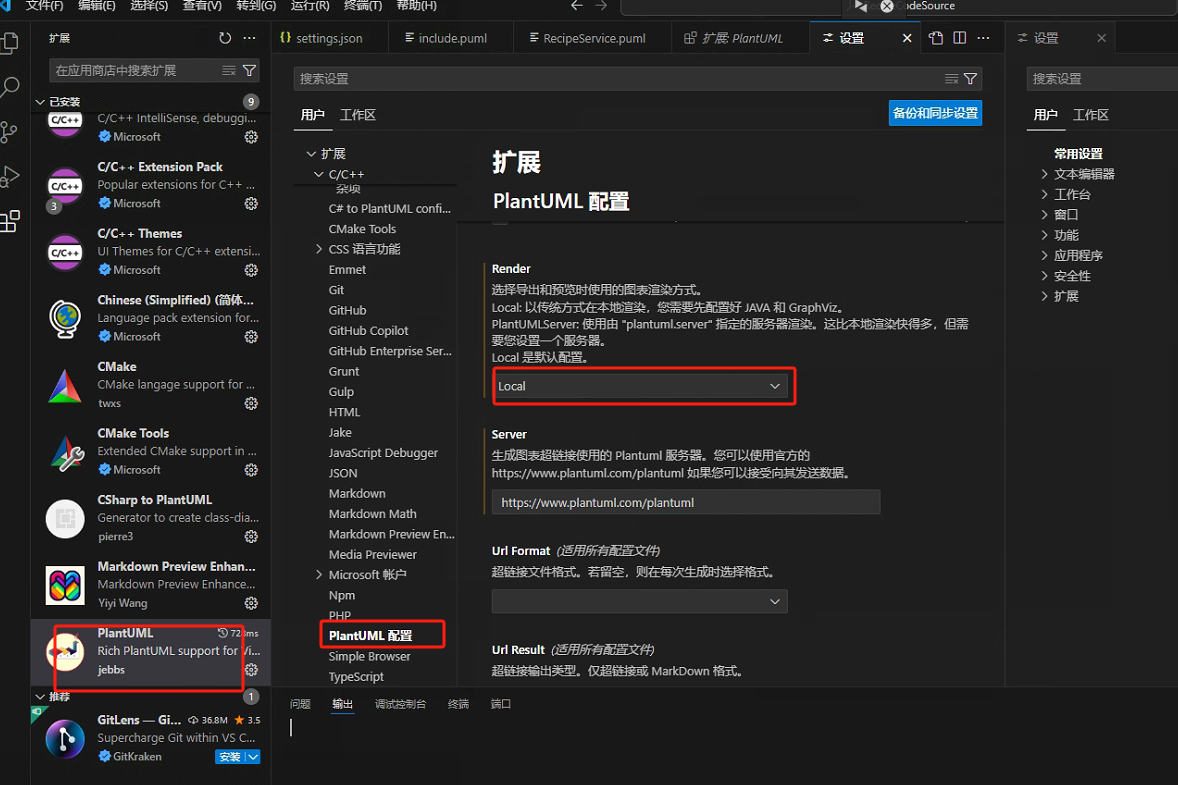The width and height of the screenshot is (1178, 785).
Task: Open settings JSON file icon in editor toolbar
Action: tap(935, 38)
